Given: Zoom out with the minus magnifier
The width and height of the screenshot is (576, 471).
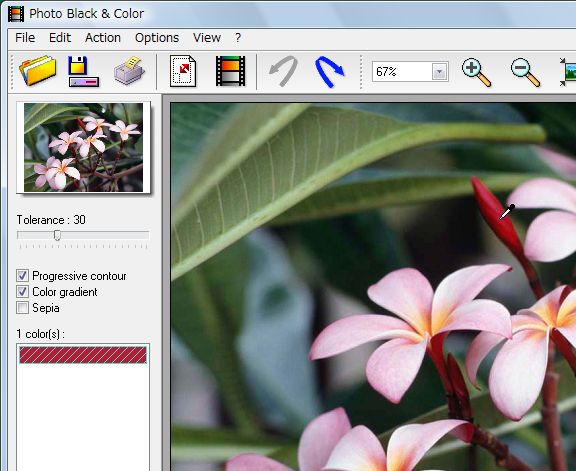Looking at the screenshot, I should [525, 73].
